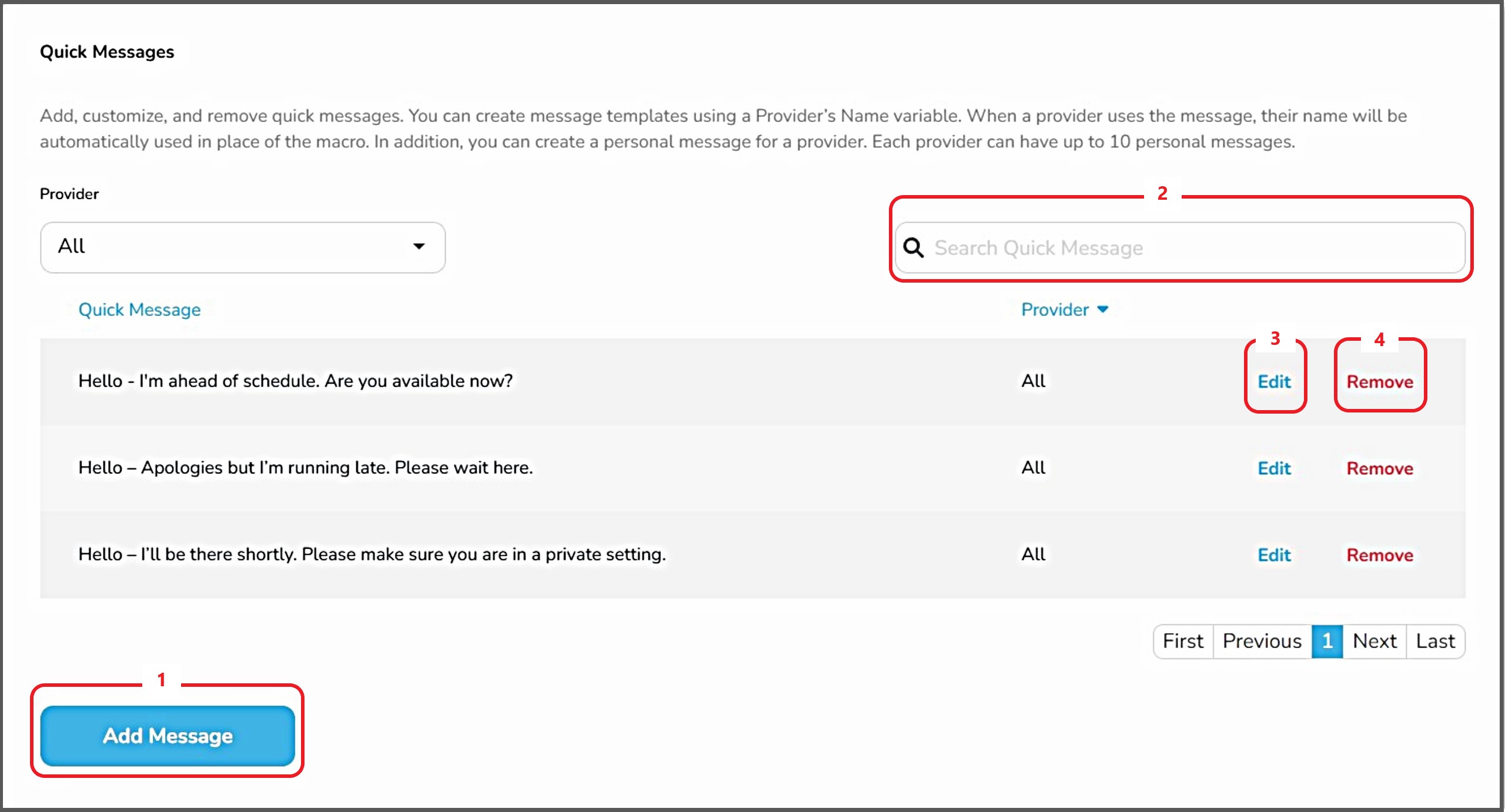Remove the 'running late' message
Screen dimensions: 1505x812
click(1379, 468)
